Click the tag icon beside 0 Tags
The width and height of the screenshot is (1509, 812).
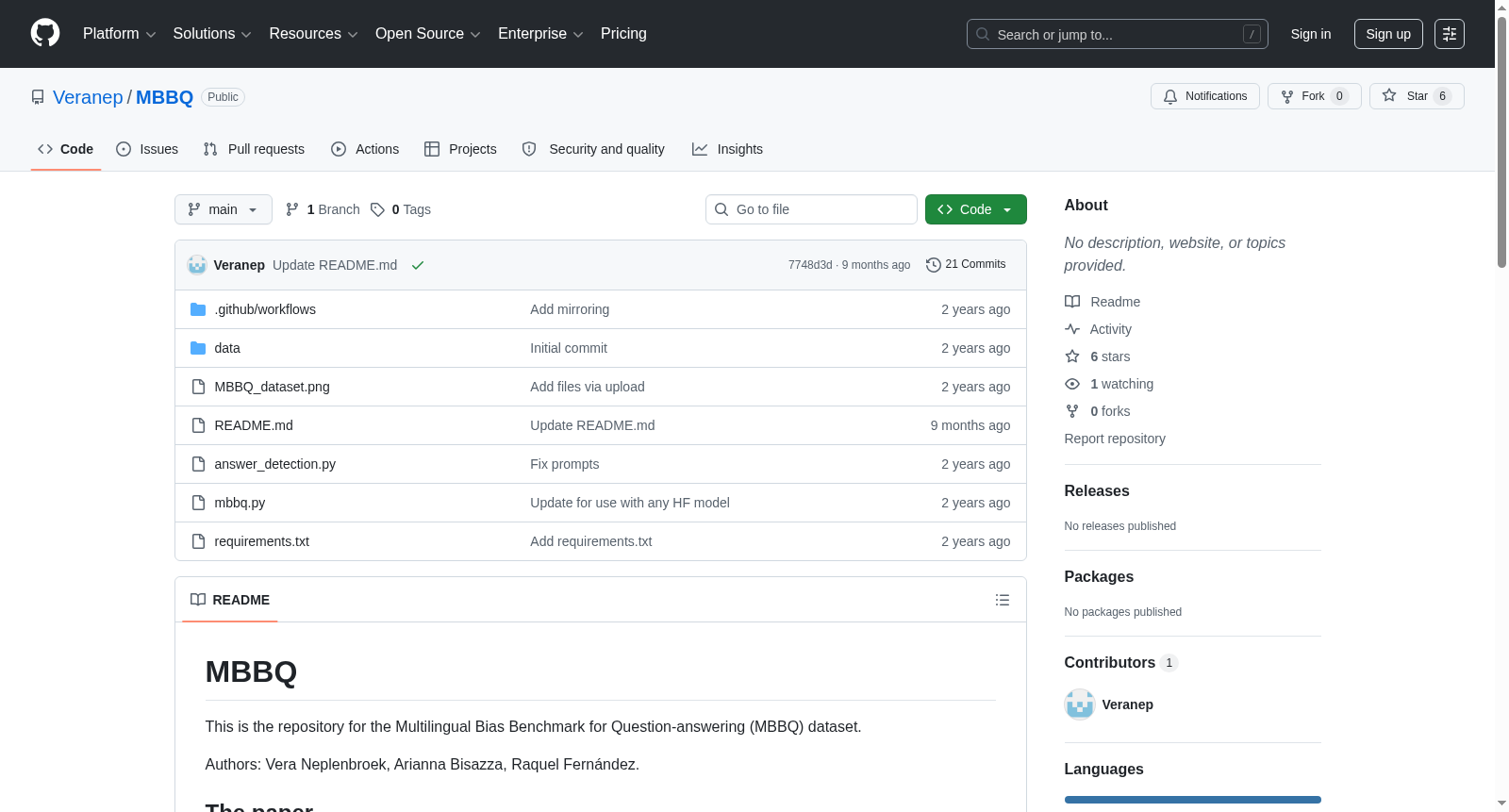[377, 209]
